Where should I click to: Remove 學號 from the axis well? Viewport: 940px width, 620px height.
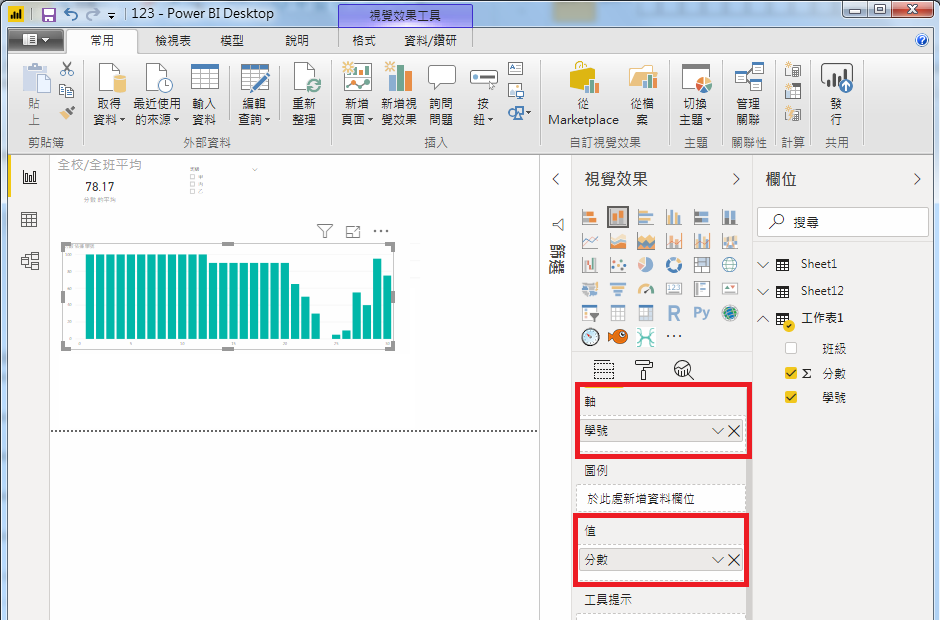(734, 431)
